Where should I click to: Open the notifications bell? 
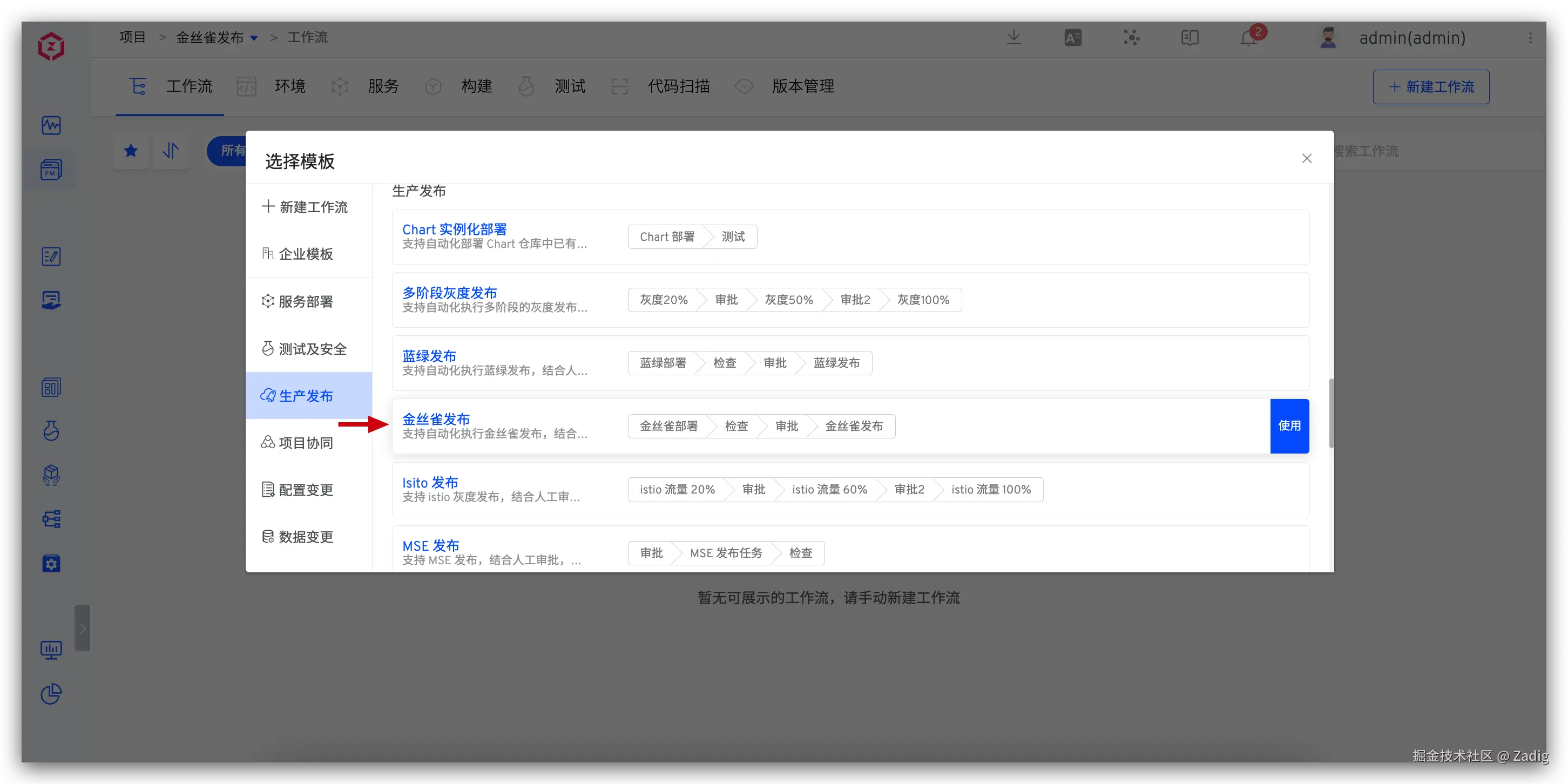(x=1249, y=38)
